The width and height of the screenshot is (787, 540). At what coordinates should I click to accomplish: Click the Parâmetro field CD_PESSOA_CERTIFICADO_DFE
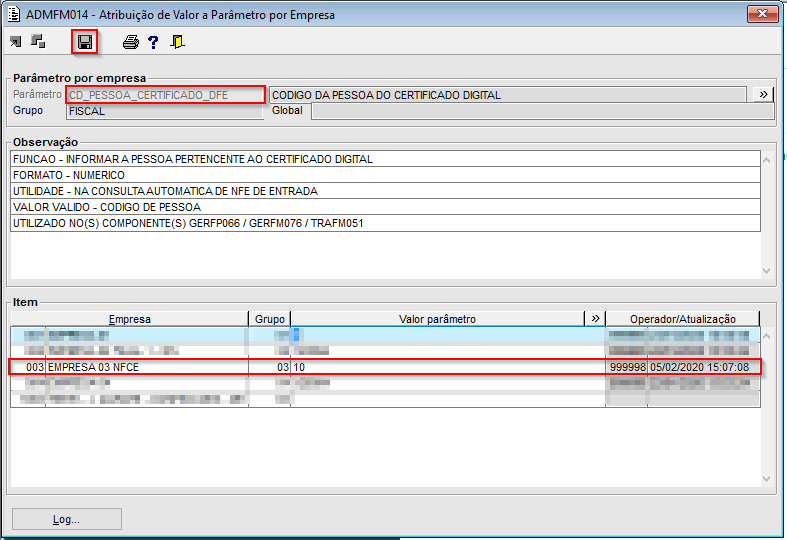click(x=165, y=95)
